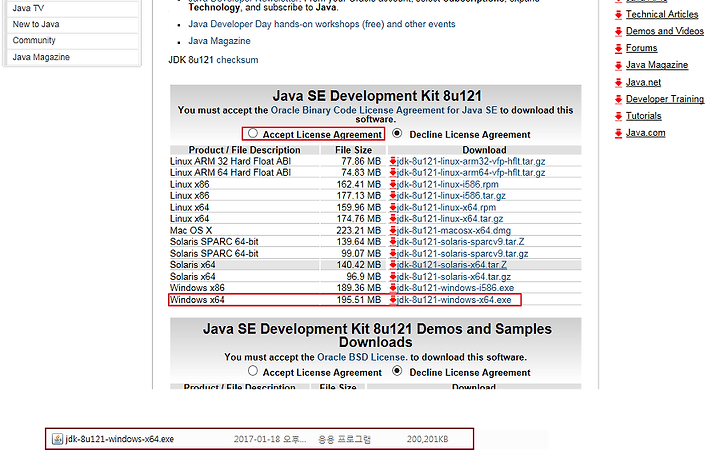Click red arrow icon beside Developer Training
This screenshot has height=466, width=720.
pos(619,100)
